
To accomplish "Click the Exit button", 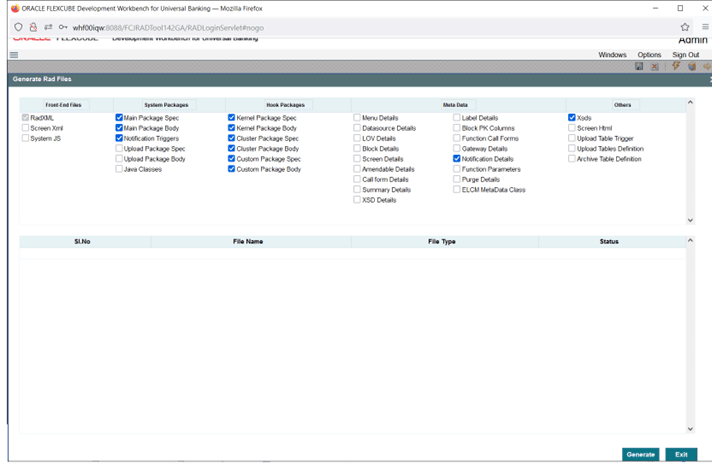I will [x=681, y=454].
